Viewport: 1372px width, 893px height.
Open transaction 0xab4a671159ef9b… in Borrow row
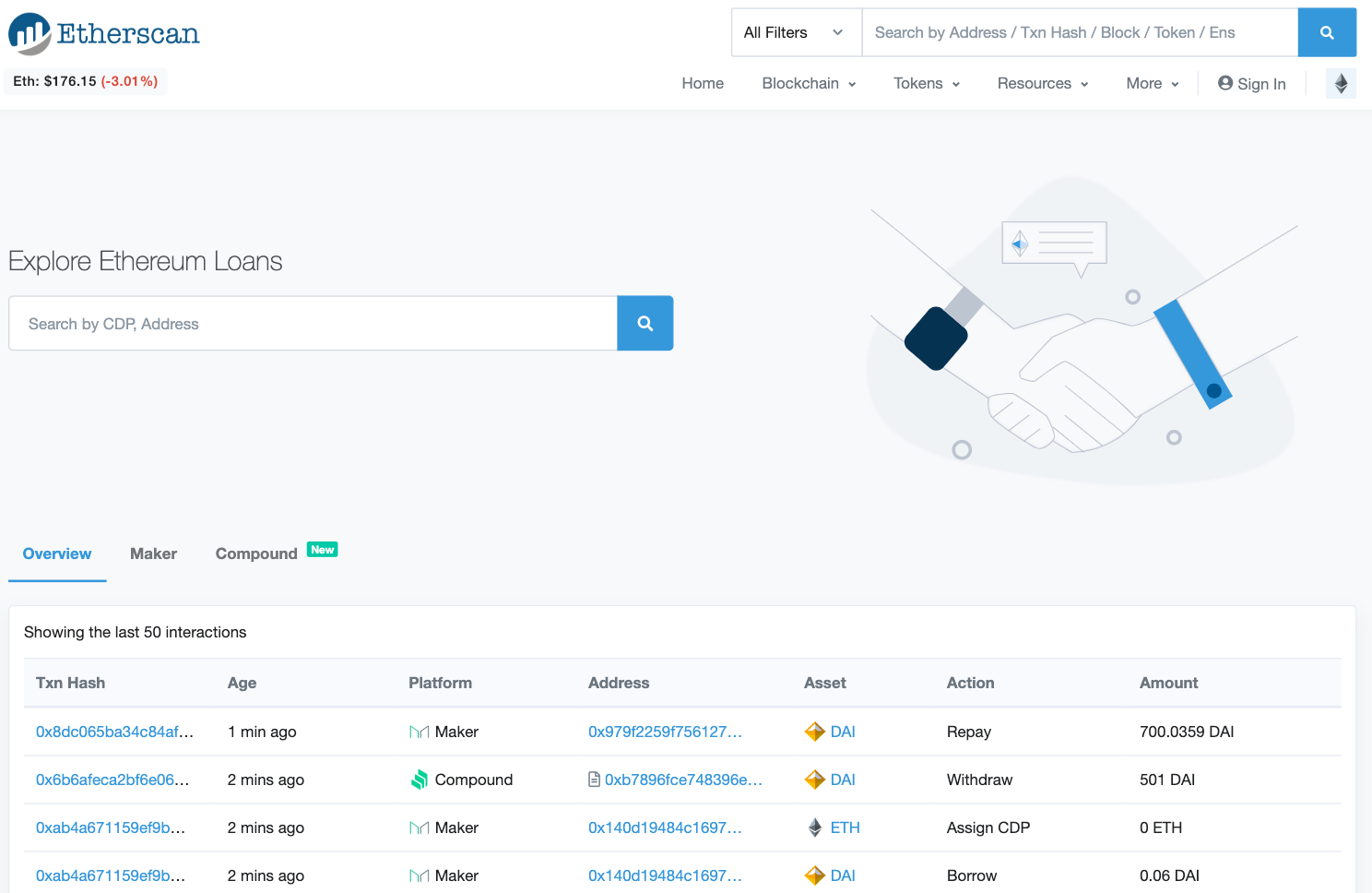coord(111,875)
